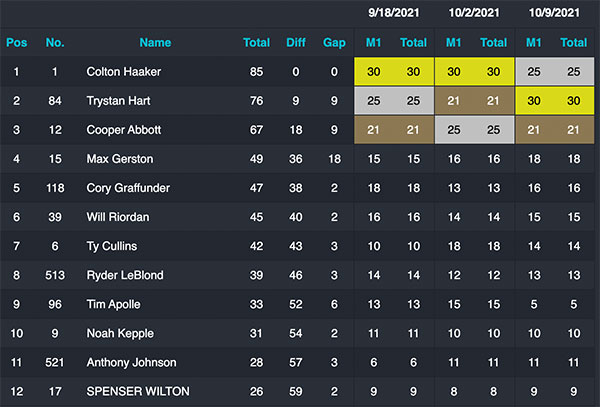Select the 10/9/2021 date header
Image resolution: width=600 pixels, height=407 pixels.
(554, 13)
